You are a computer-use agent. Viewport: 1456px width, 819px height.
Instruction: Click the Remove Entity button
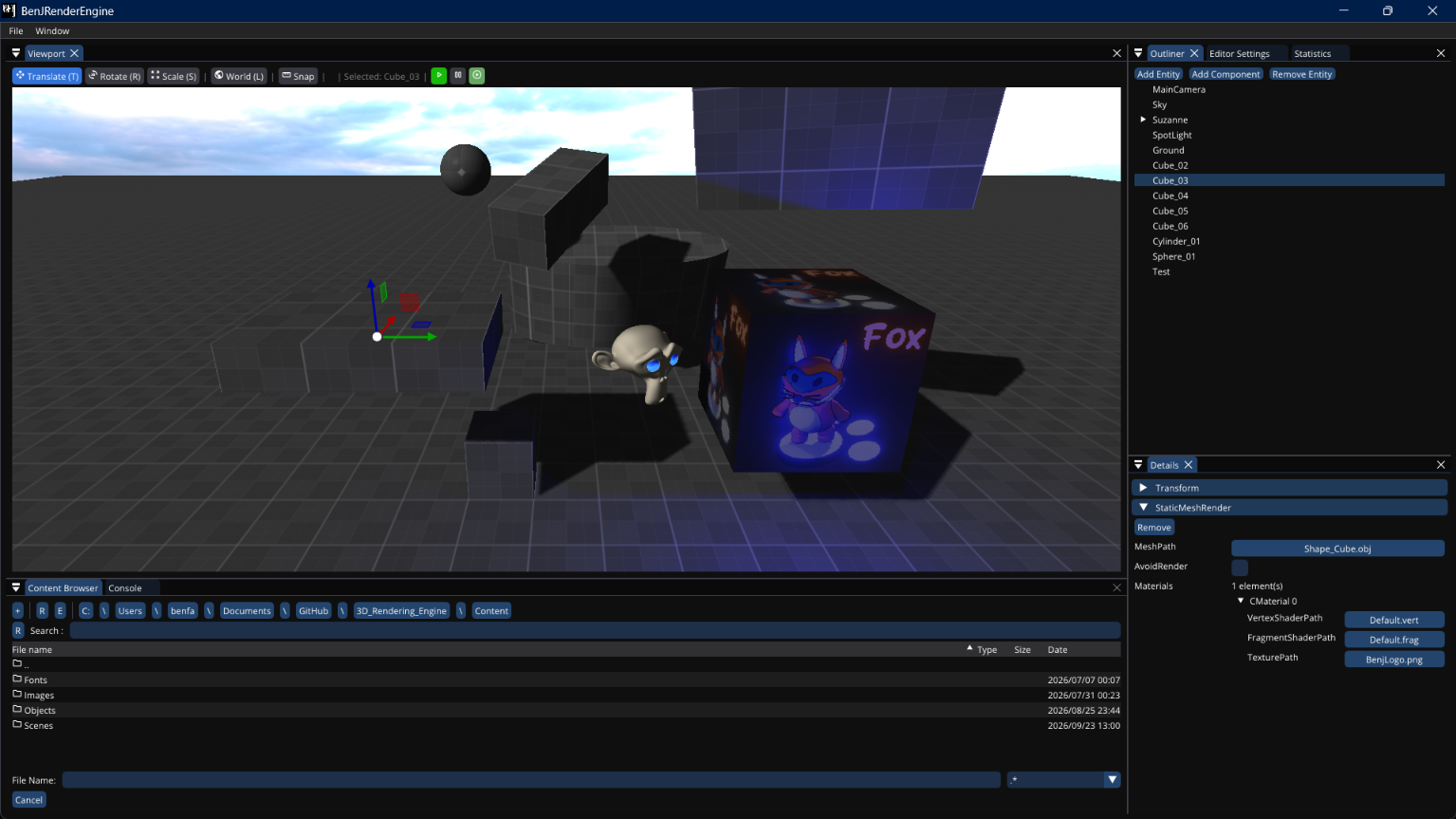(x=1302, y=74)
